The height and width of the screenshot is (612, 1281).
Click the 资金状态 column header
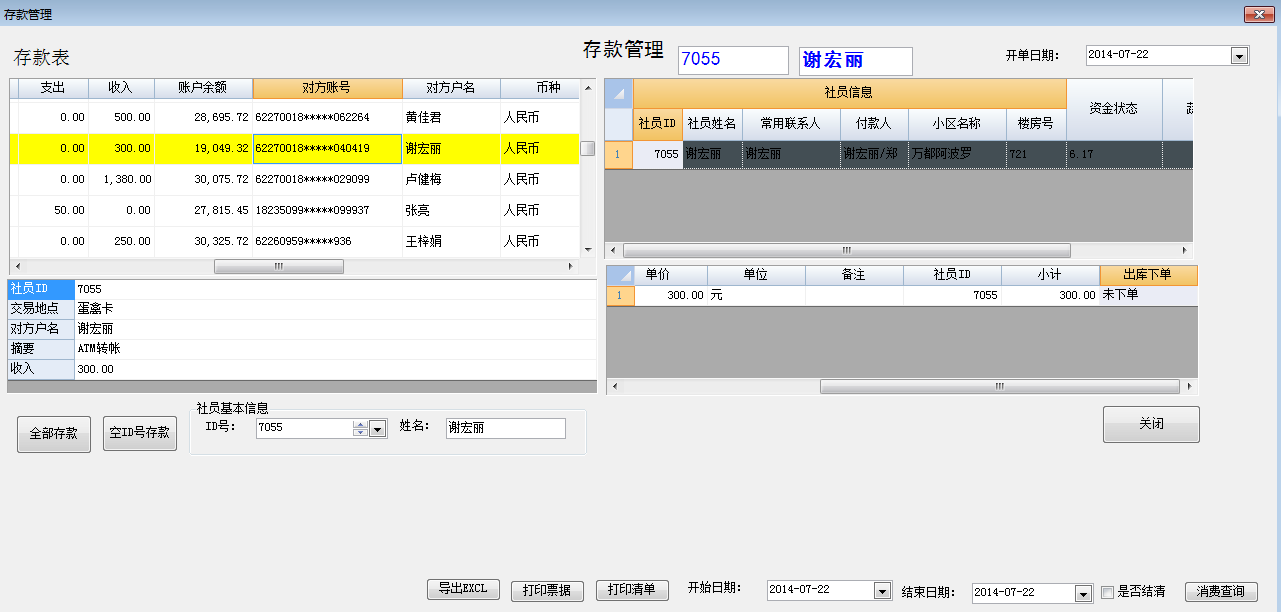(x=1114, y=109)
